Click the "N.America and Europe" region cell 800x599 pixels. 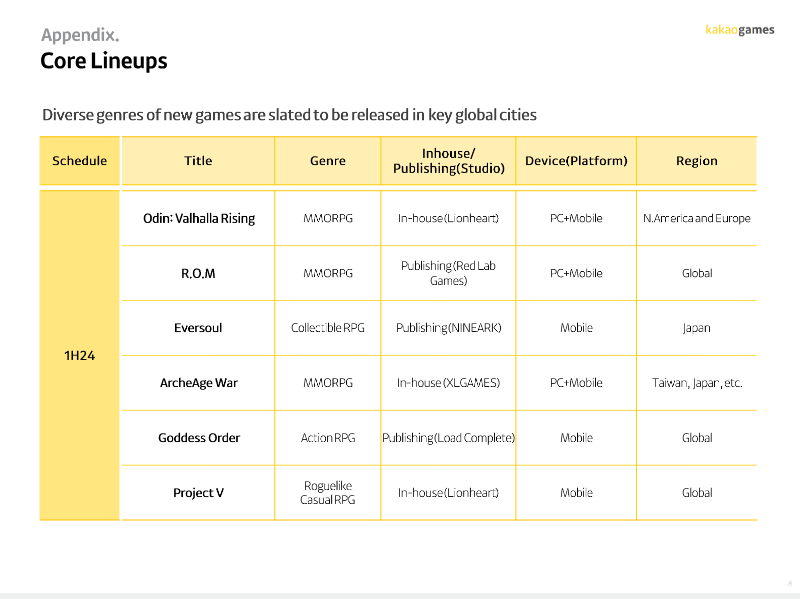(x=697, y=218)
